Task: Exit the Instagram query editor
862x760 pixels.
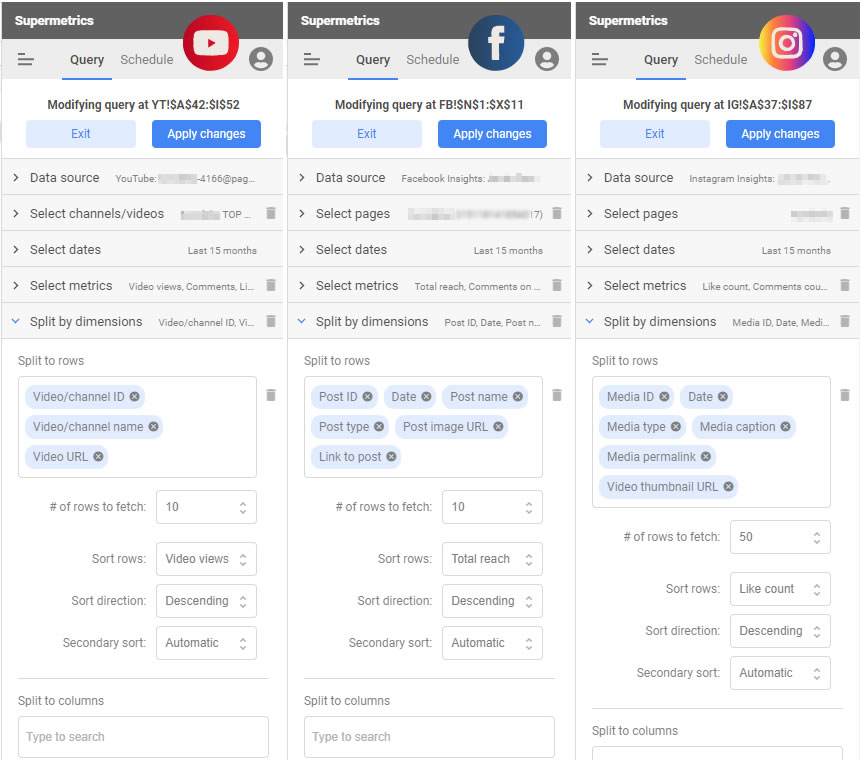Action: point(655,134)
